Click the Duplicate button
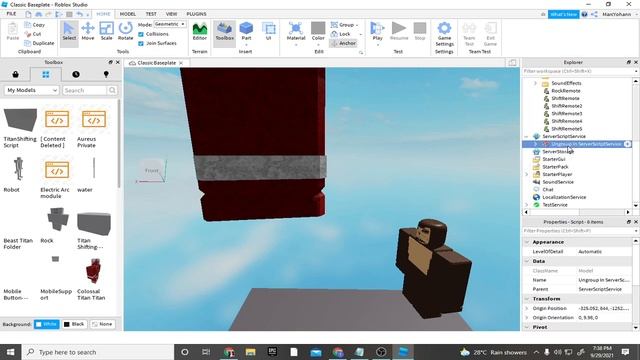This screenshot has width=640, height=360. [x=39, y=43]
